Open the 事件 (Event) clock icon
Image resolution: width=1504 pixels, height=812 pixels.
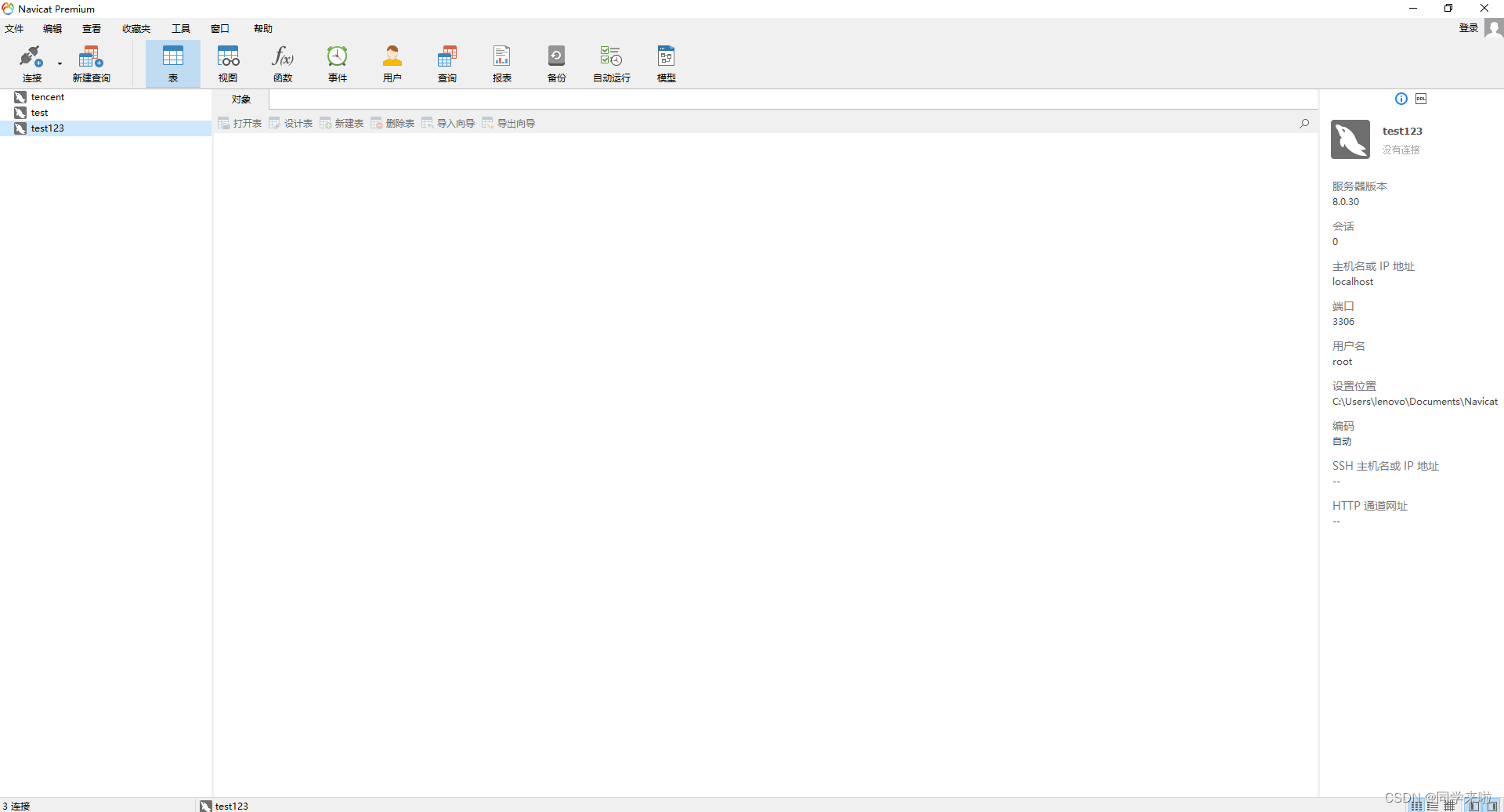338,56
